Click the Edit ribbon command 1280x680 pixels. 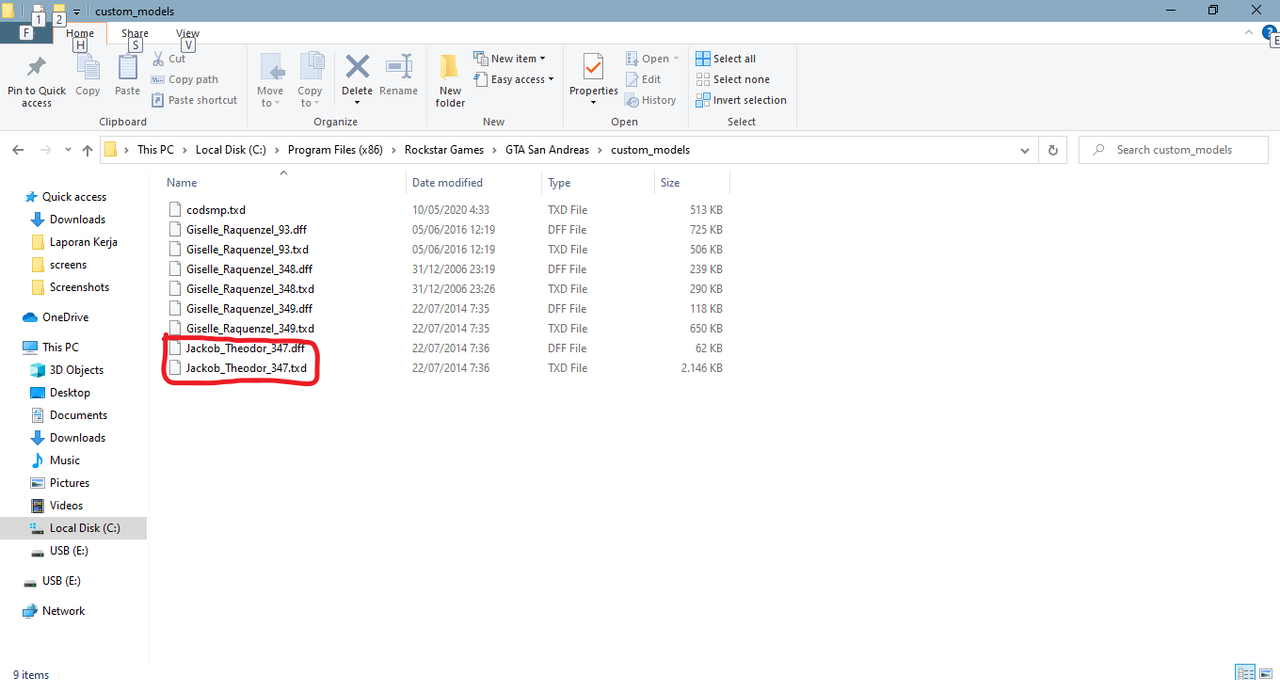pos(643,80)
